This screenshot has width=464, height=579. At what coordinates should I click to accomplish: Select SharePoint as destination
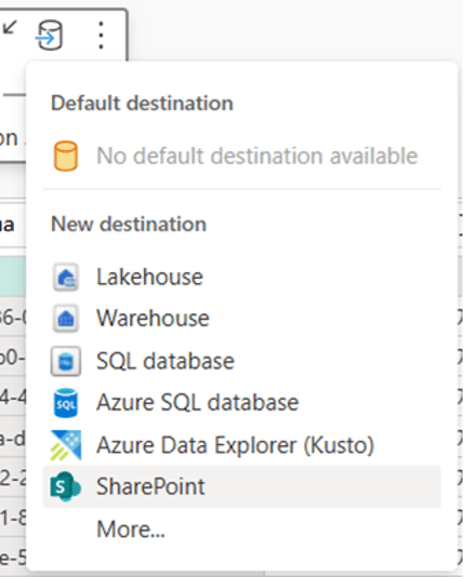[x=242, y=487]
